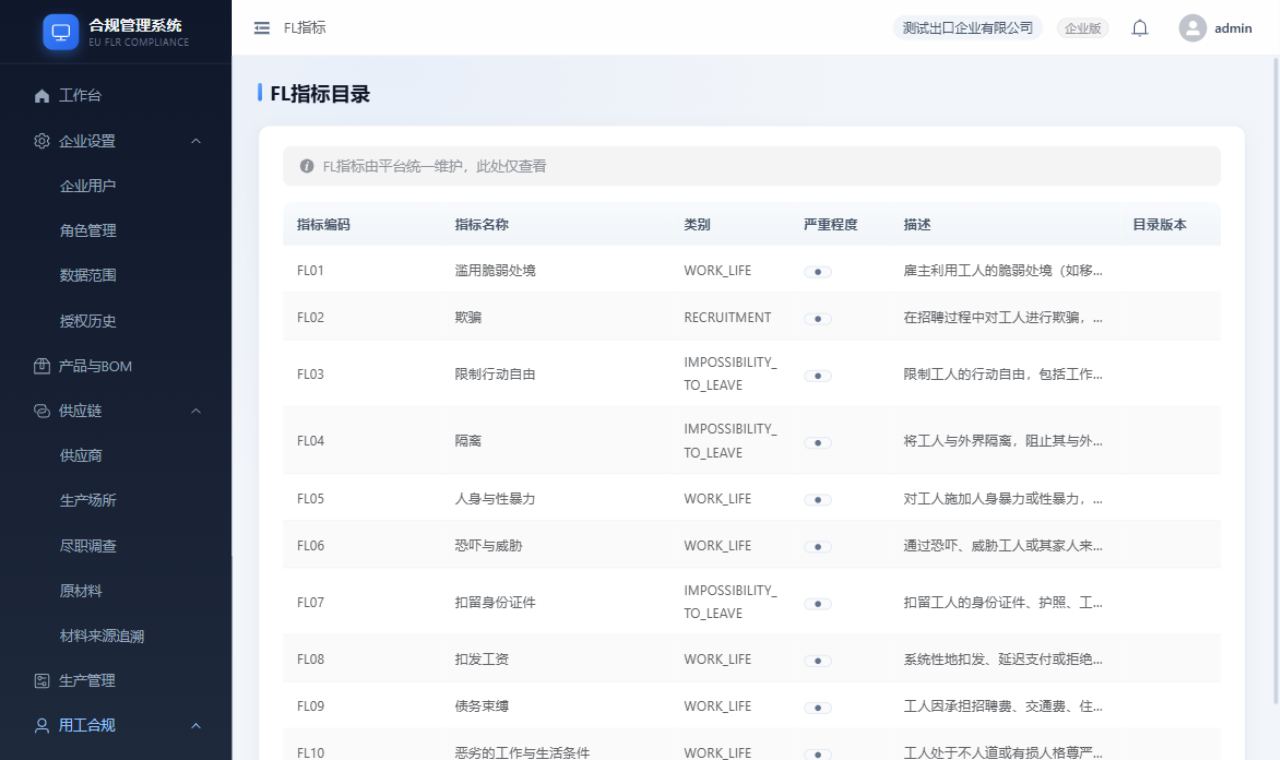Click the page's vertical scrollbar
This screenshot has width=1280, height=760.
click(x=1275, y=380)
